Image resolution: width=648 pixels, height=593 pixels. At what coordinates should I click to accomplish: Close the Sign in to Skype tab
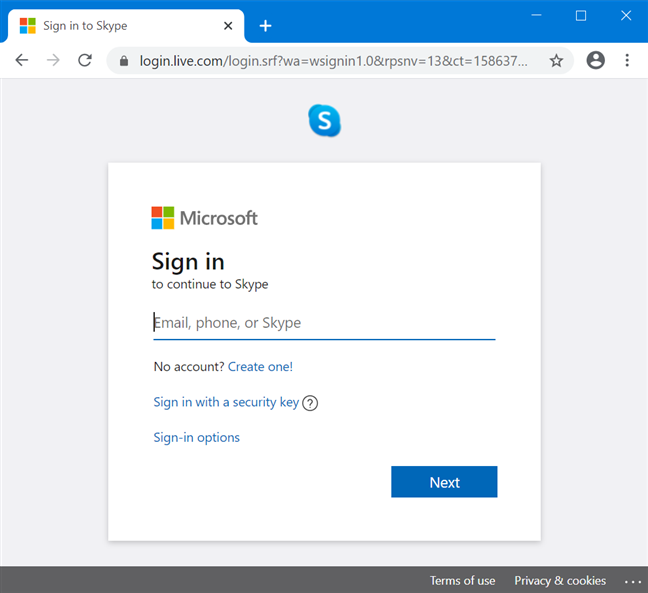click(228, 26)
